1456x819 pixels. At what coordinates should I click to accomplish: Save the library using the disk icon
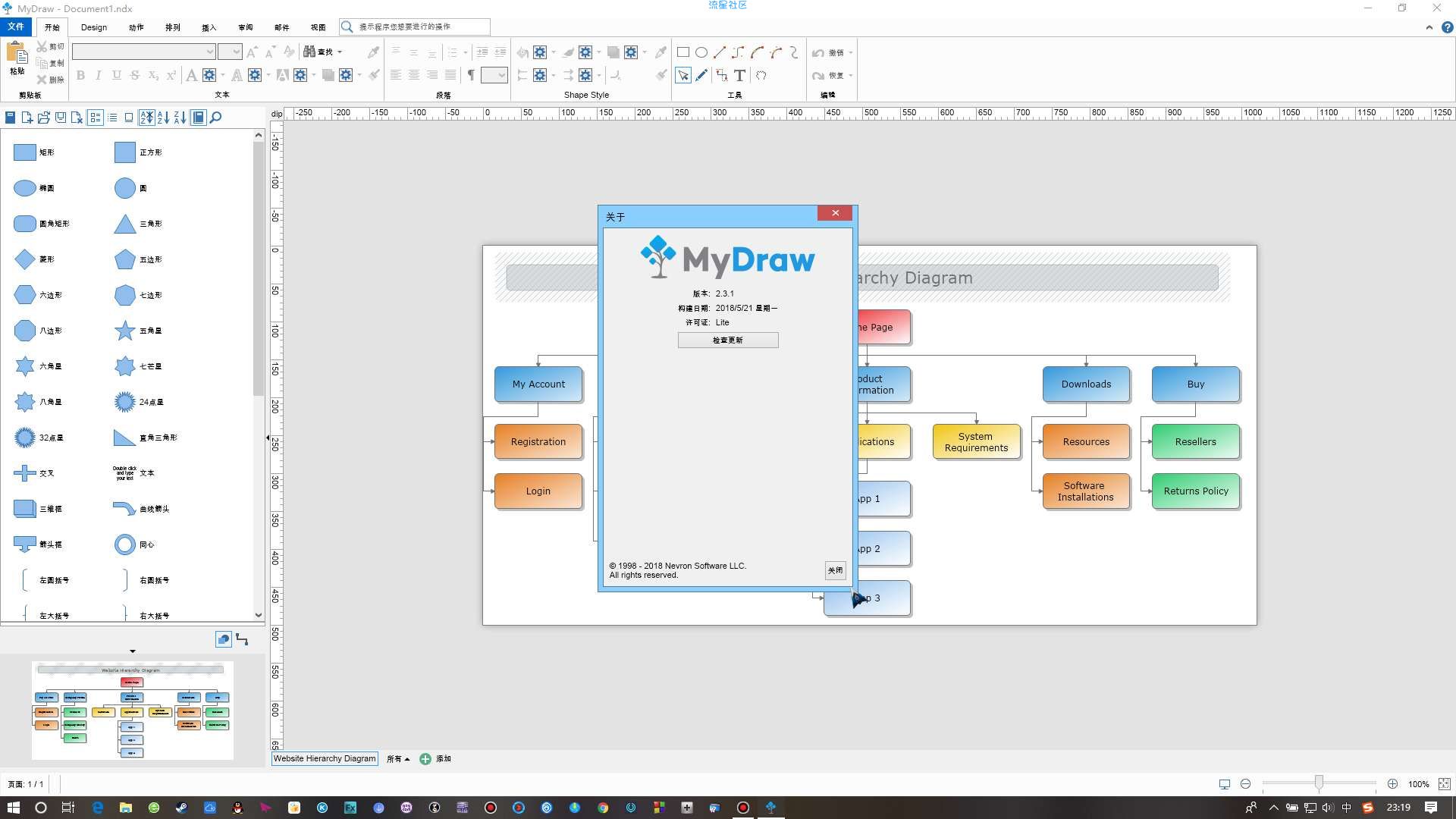pyautogui.click(x=61, y=118)
